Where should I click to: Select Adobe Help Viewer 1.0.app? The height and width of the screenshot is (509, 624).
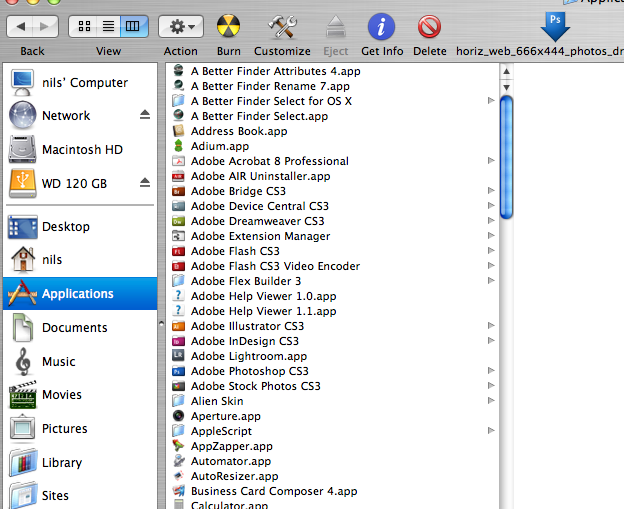(x=263, y=296)
